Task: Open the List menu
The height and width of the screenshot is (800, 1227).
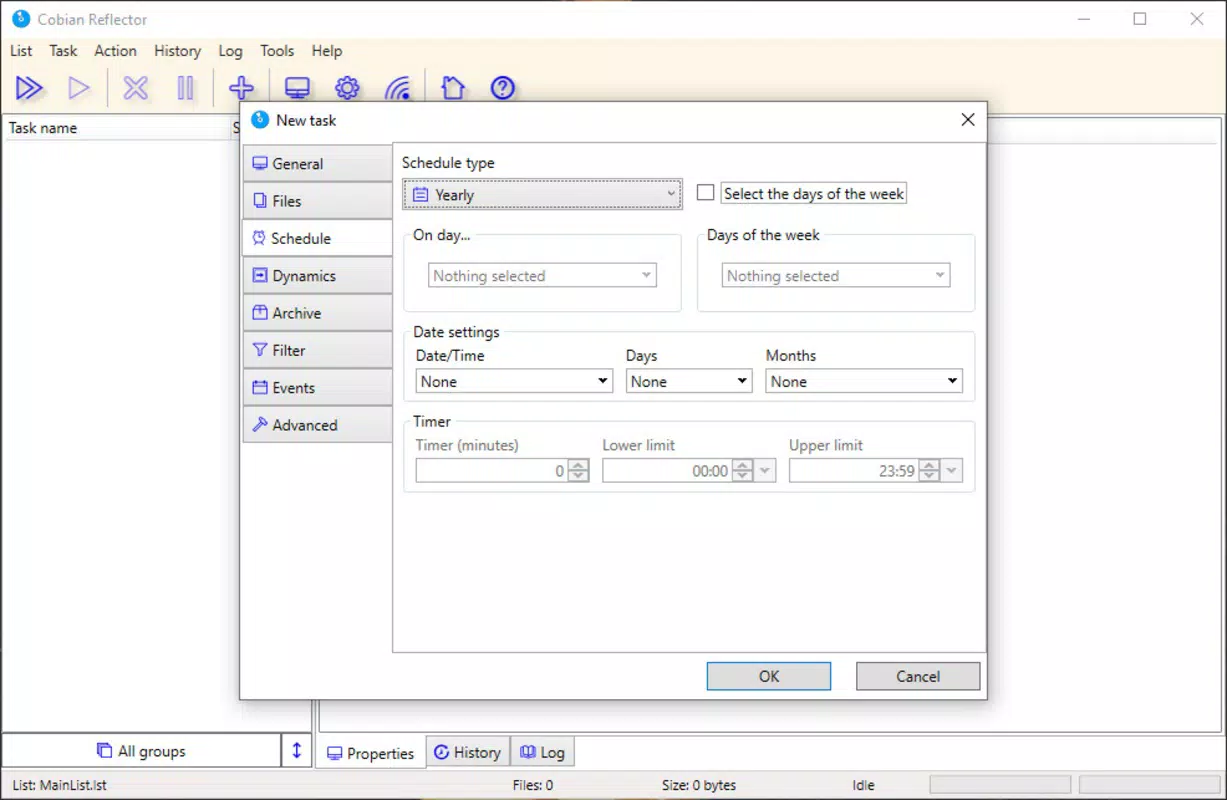Action: [21, 50]
